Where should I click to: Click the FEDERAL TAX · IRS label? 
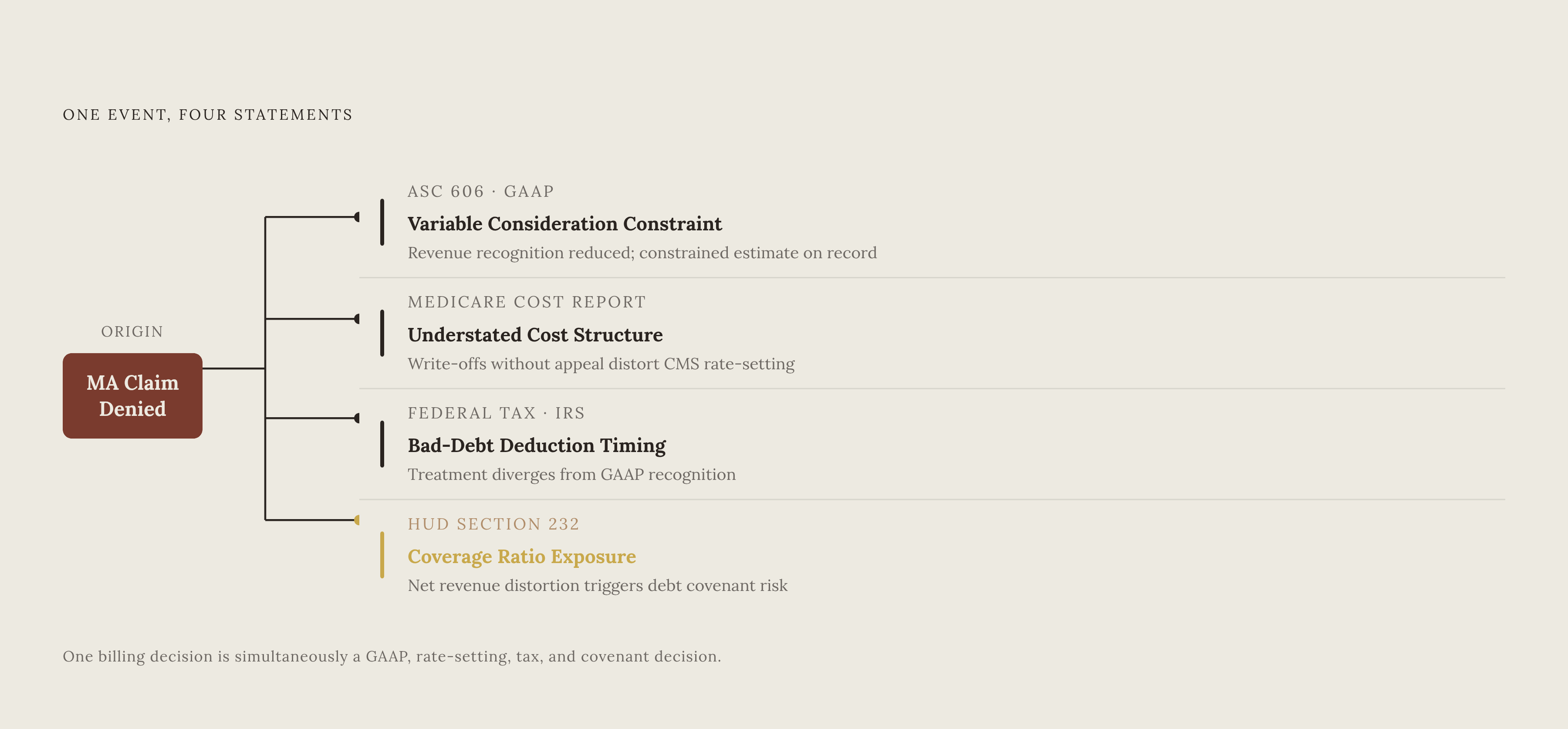(496, 413)
